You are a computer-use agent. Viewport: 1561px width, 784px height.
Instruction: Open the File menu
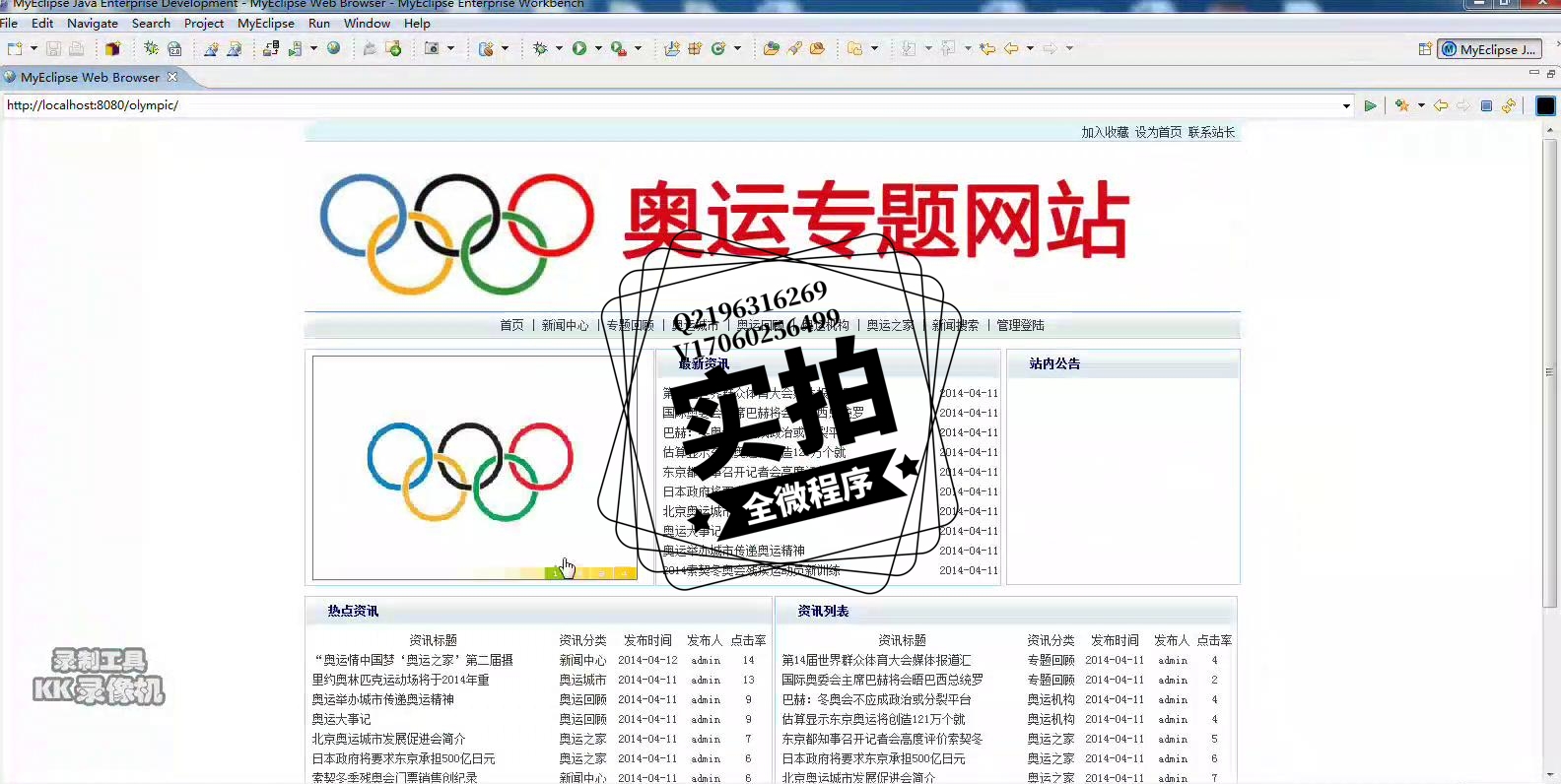pyautogui.click(x=9, y=23)
